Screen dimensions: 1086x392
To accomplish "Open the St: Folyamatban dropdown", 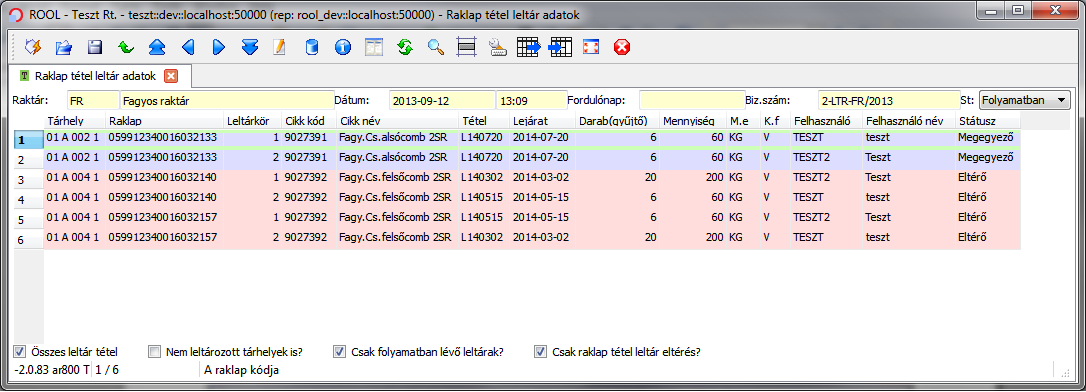I will click(x=1025, y=100).
